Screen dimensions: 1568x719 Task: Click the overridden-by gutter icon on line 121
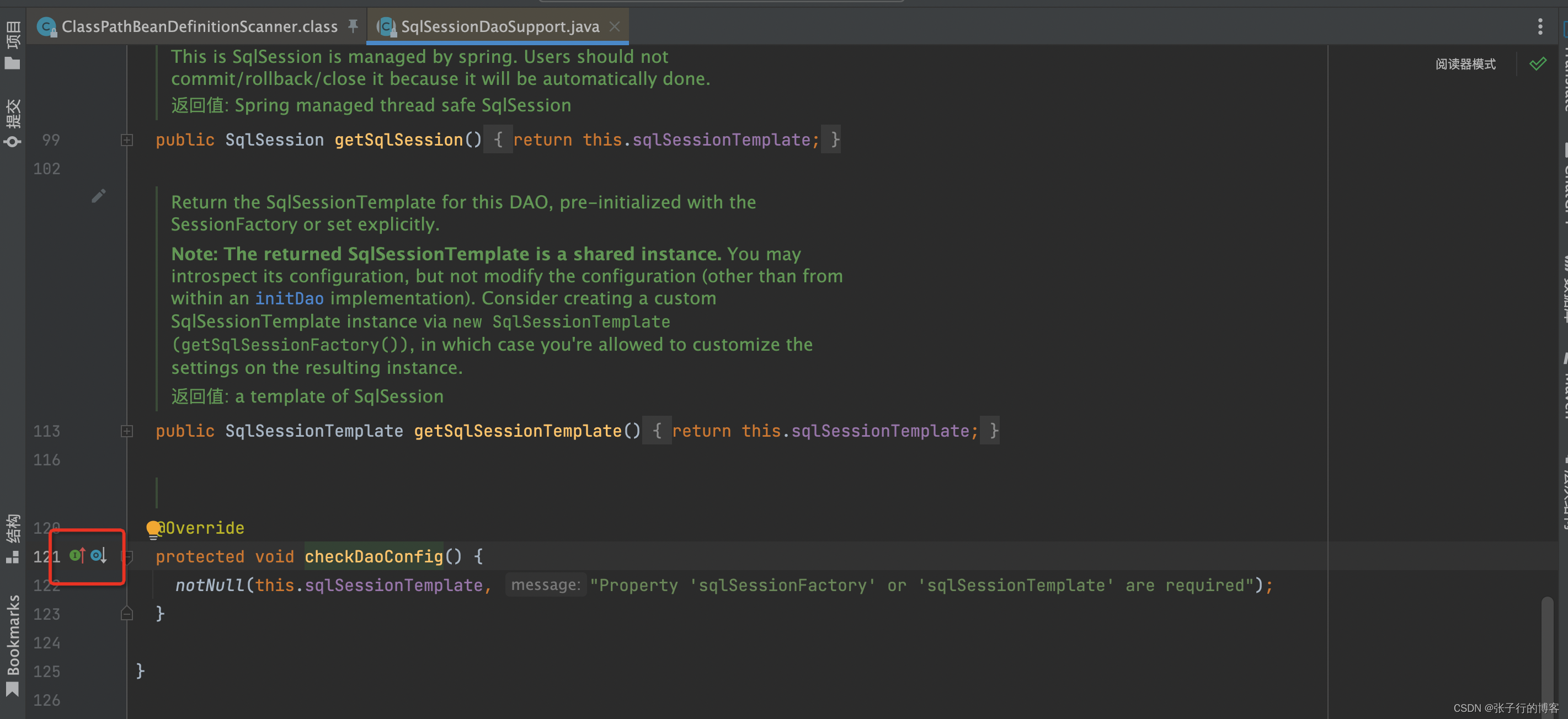(x=99, y=555)
